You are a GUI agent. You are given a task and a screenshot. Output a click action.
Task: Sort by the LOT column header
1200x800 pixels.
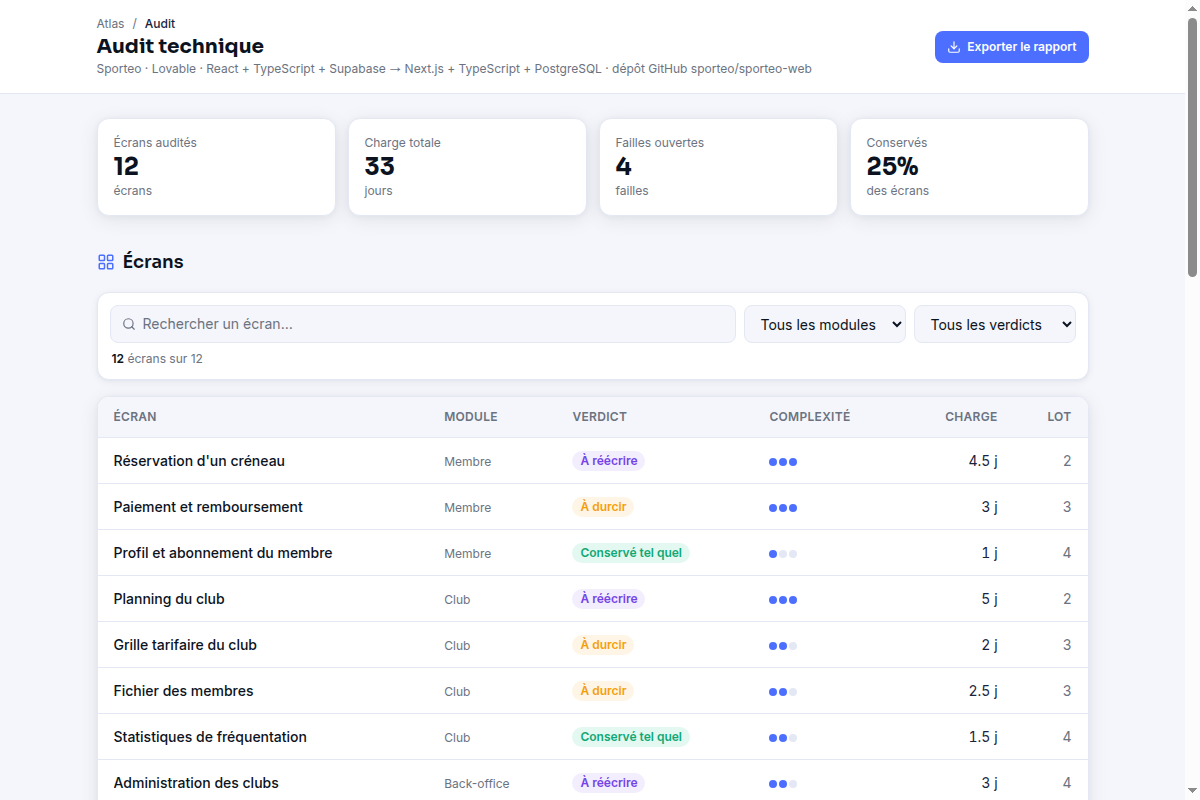pyautogui.click(x=1059, y=417)
